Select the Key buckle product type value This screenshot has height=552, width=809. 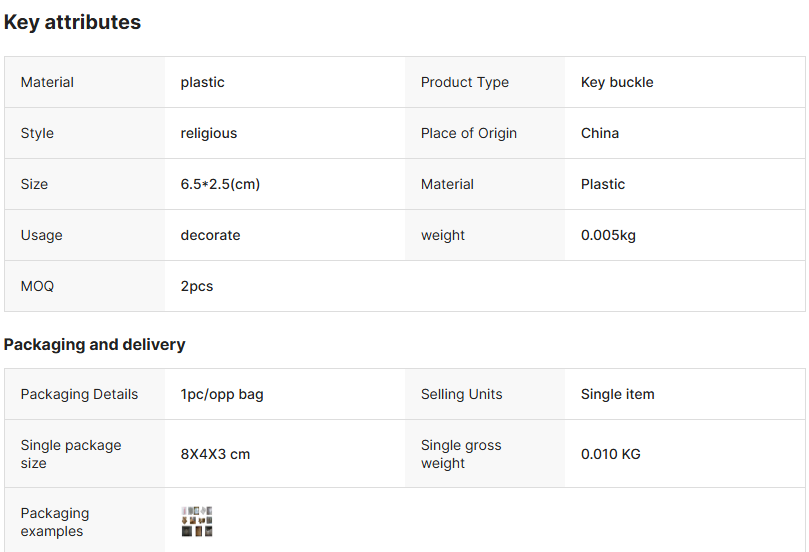(617, 82)
